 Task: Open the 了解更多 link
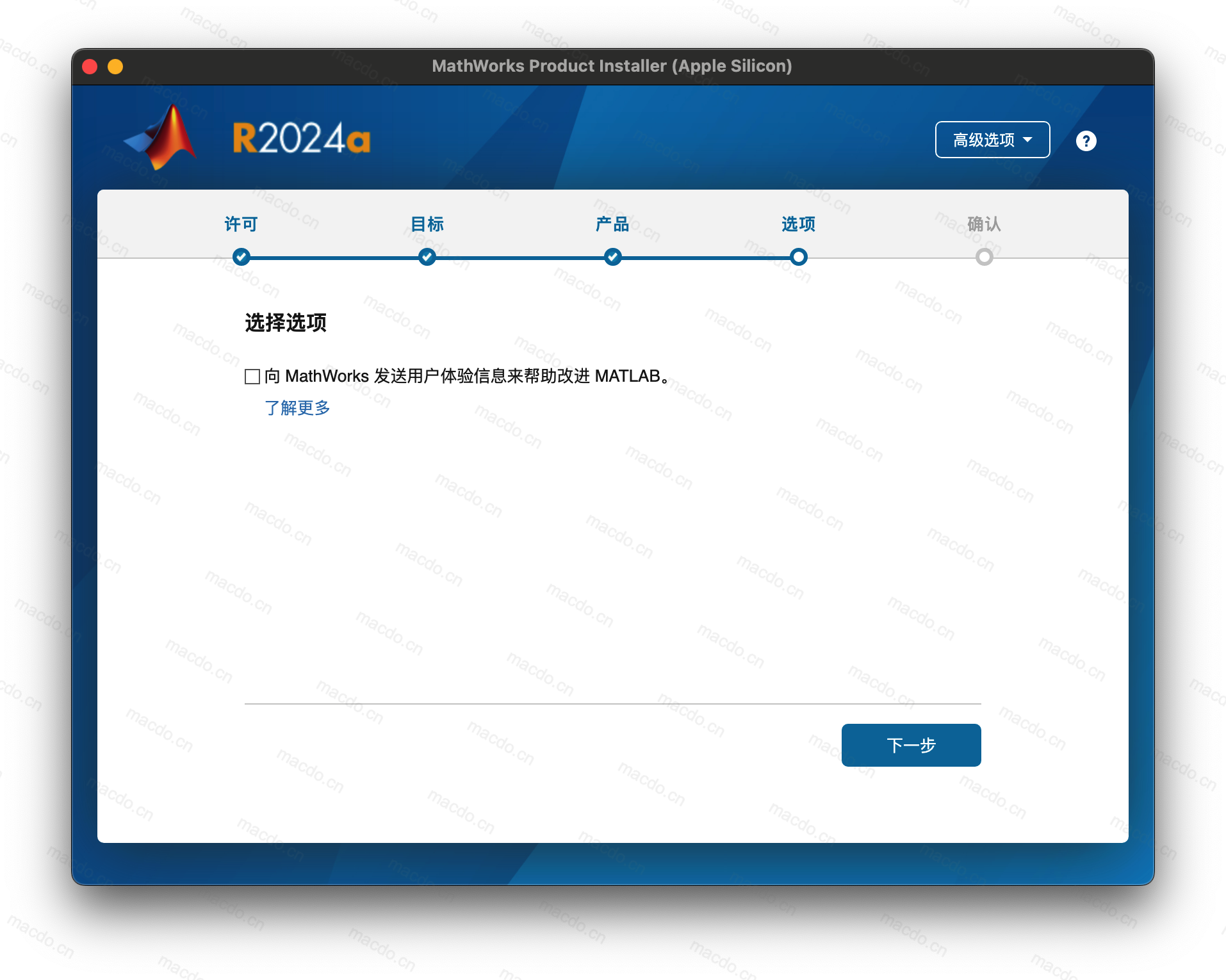tap(296, 408)
